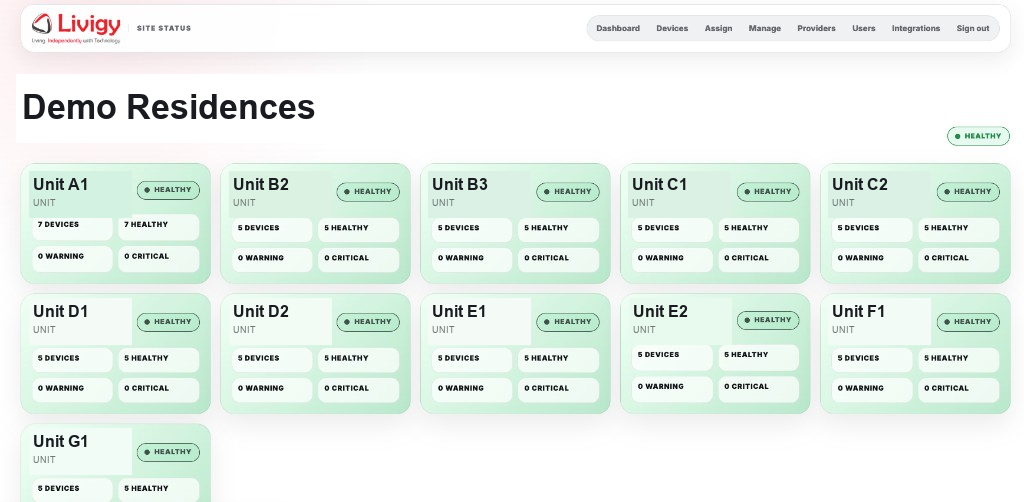Viewport: 1024px width, 502px height.
Task: Click the Unit B3 HEALTHY badge
Action: coord(568,192)
